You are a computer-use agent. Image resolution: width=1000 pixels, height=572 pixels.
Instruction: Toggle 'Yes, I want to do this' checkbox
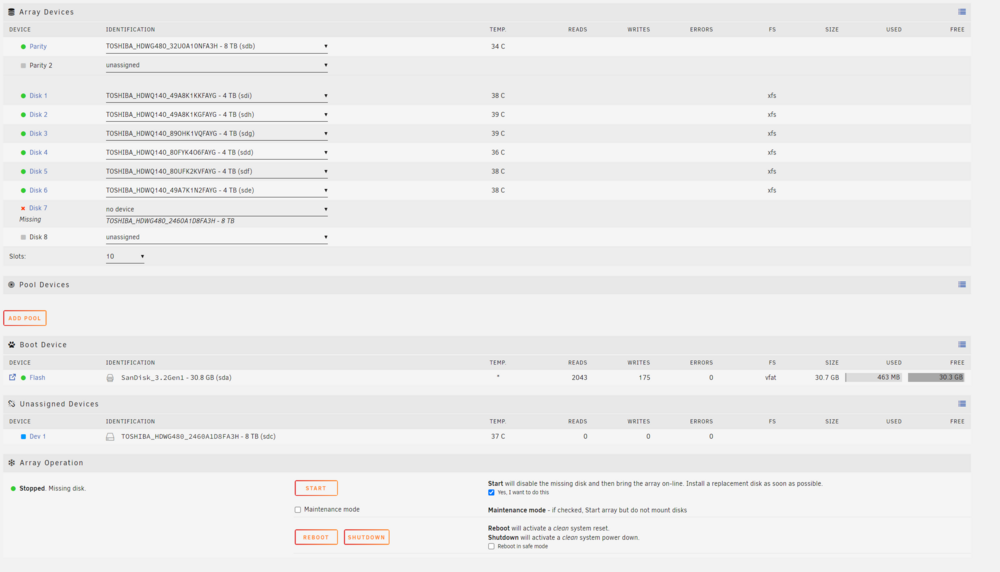(491, 492)
